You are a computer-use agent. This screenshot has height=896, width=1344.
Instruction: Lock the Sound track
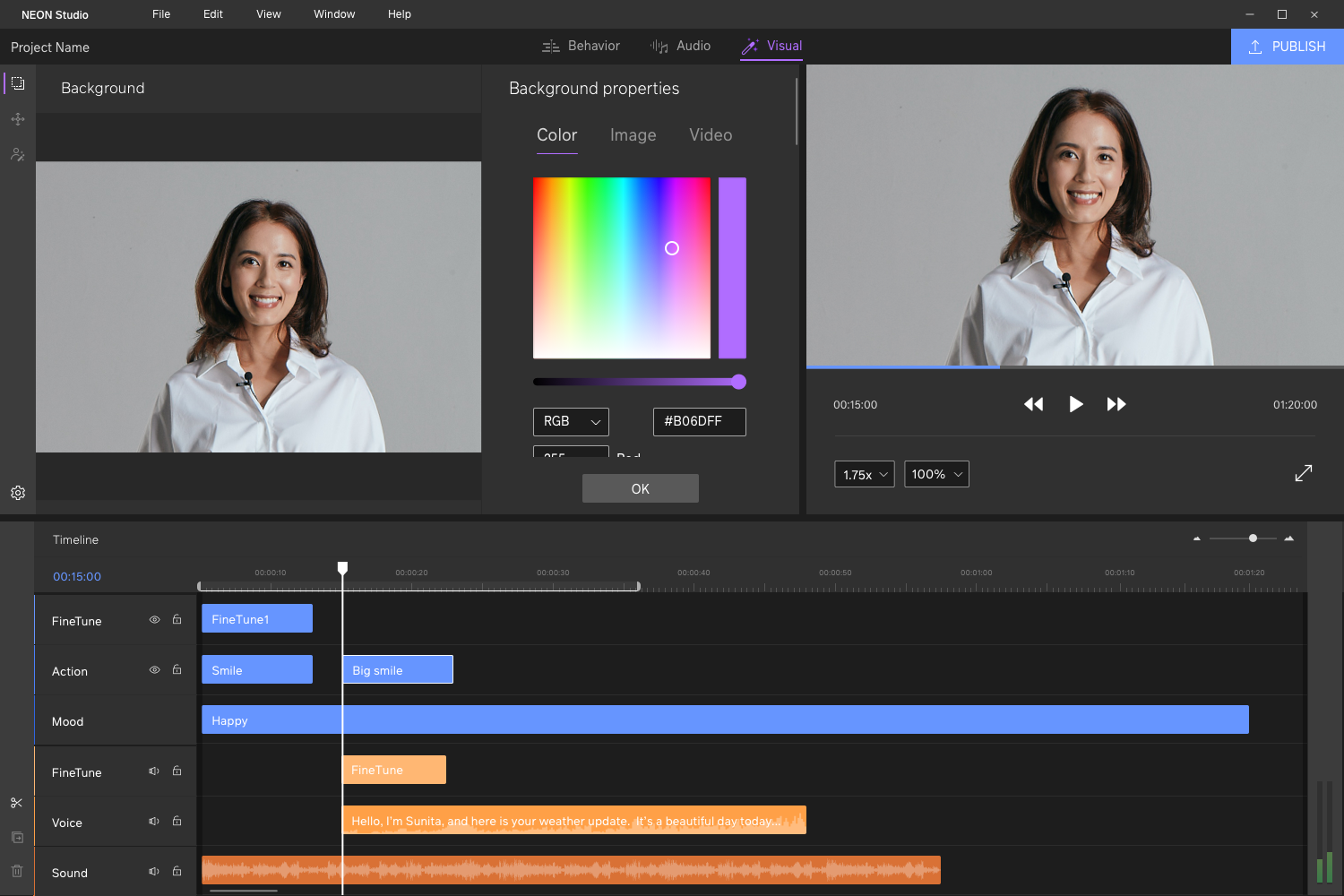coord(177,871)
